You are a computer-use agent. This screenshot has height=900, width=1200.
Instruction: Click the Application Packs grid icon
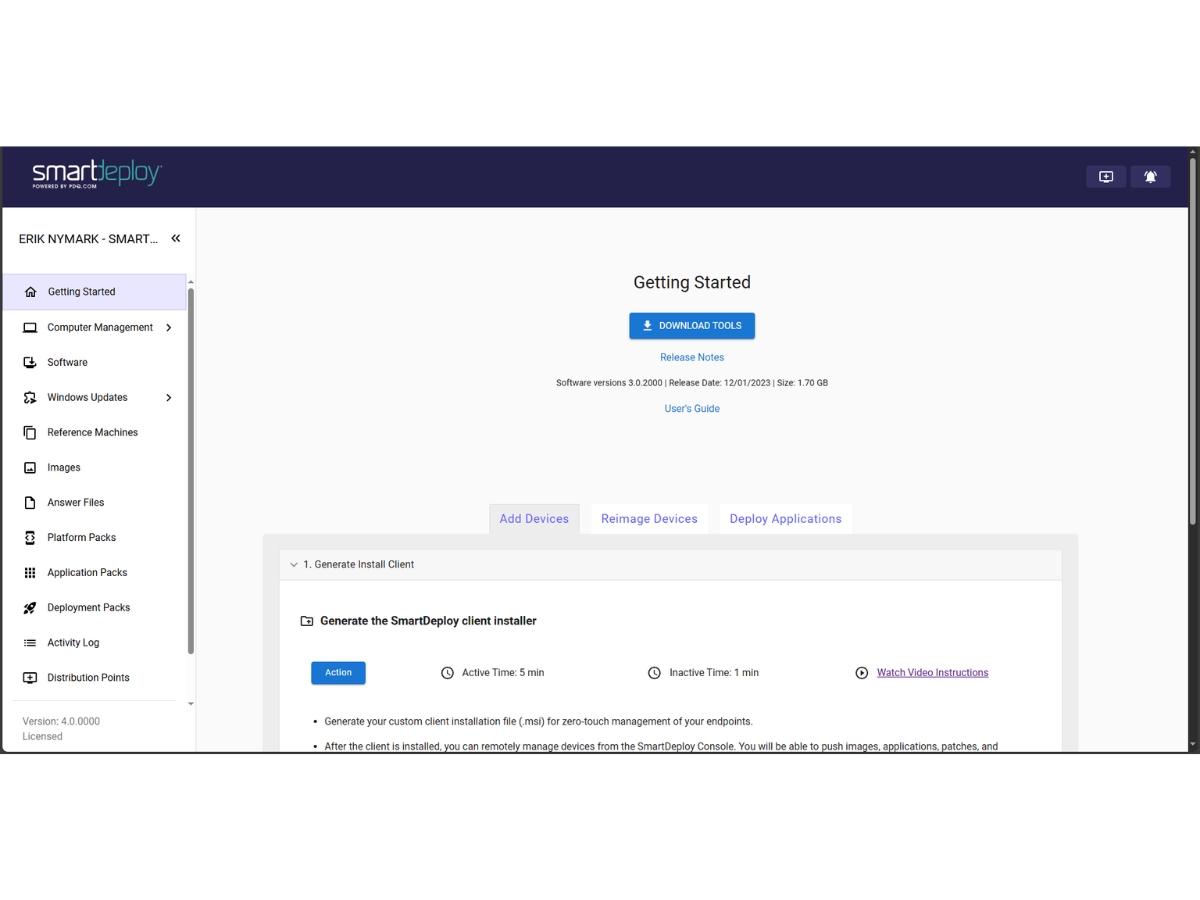[x=30, y=572]
